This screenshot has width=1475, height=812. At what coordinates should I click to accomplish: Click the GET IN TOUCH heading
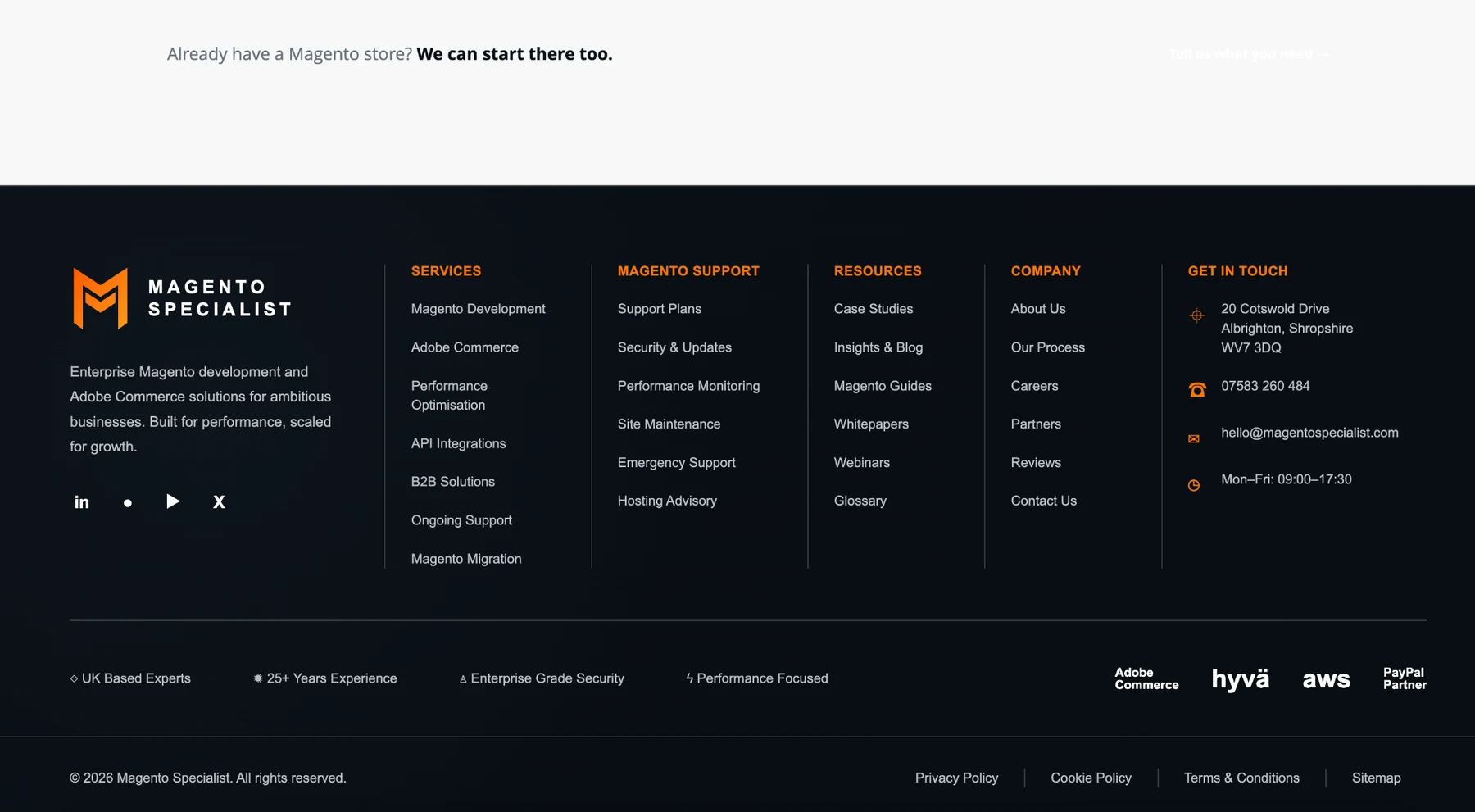pos(1237,271)
